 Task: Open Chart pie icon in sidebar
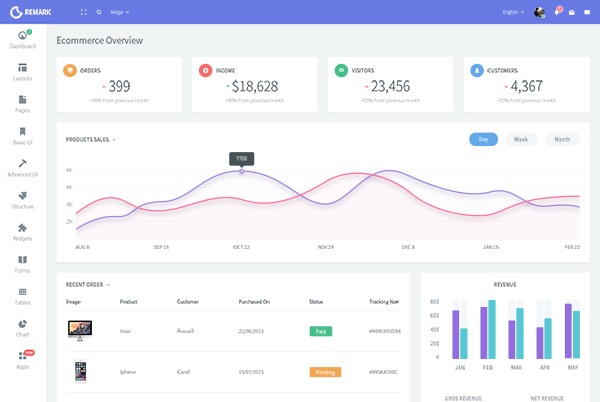pyautogui.click(x=22, y=324)
